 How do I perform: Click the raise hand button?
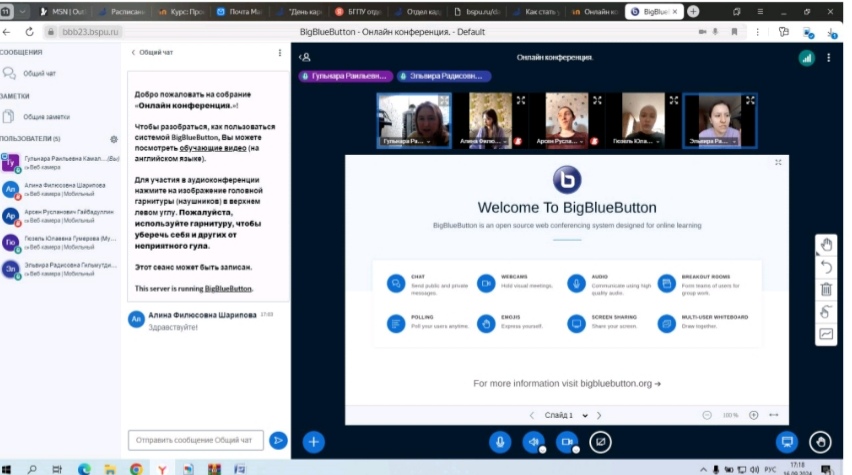coord(820,441)
